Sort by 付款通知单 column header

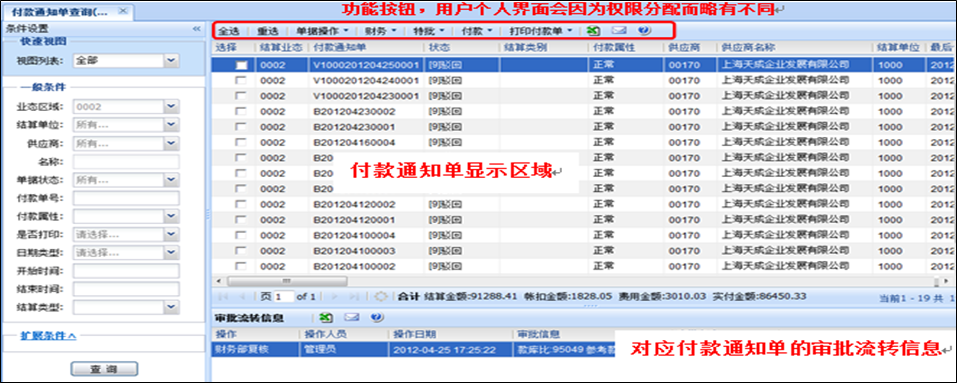tap(366, 47)
